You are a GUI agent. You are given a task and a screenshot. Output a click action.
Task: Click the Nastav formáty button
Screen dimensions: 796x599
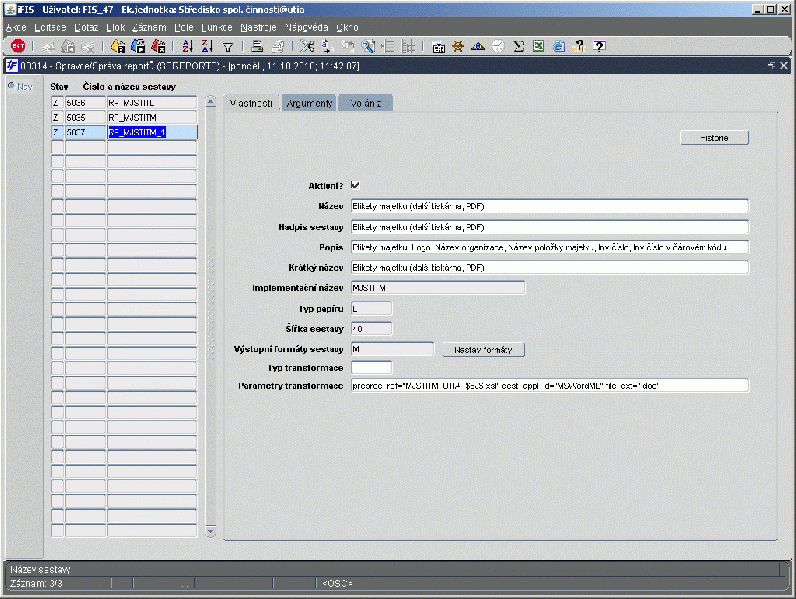[483, 350]
